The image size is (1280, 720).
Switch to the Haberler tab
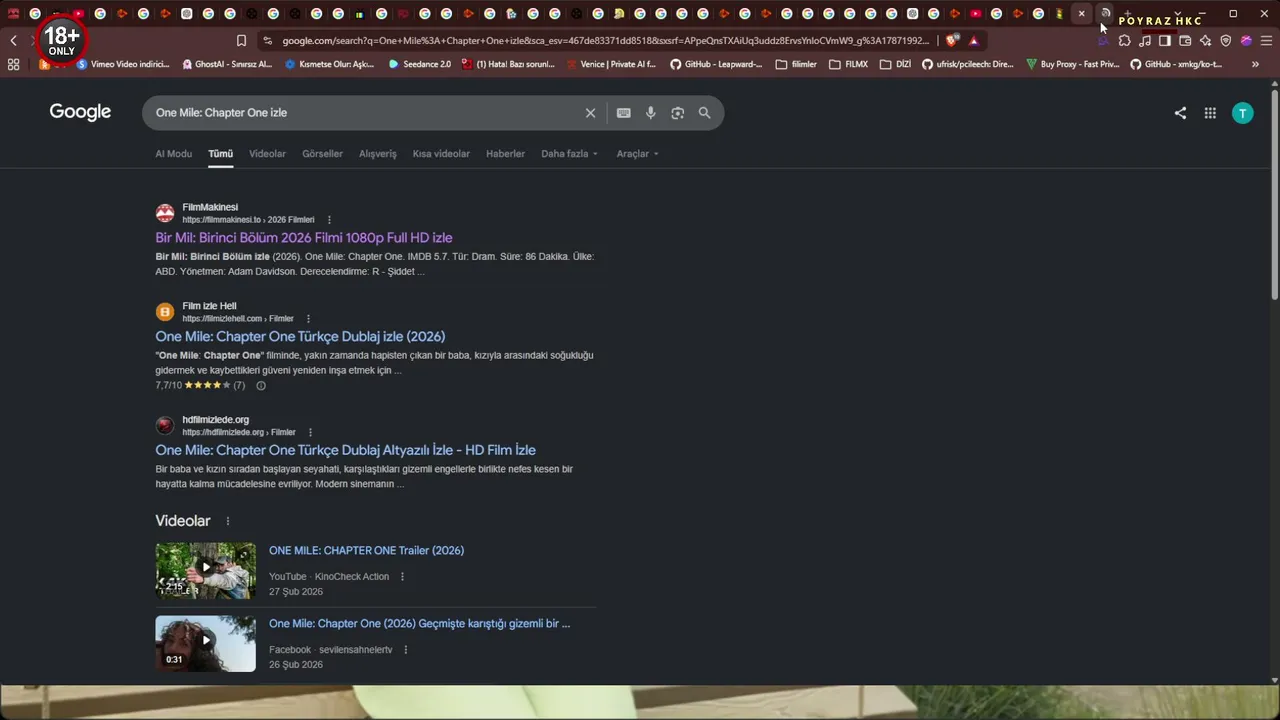coord(505,154)
